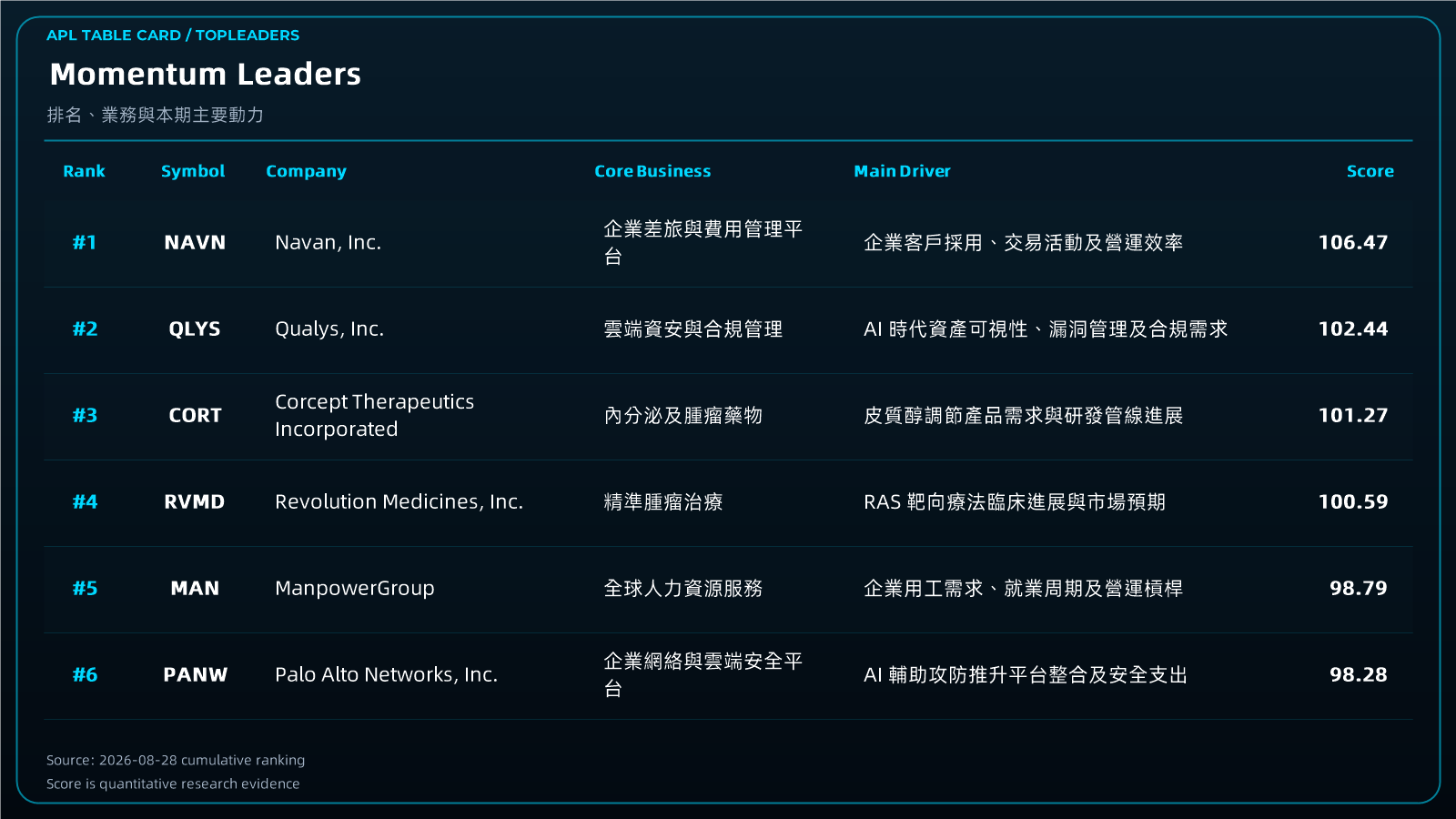Select company name Palo Alto Networks, Inc.

pyautogui.click(x=386, y=675)
